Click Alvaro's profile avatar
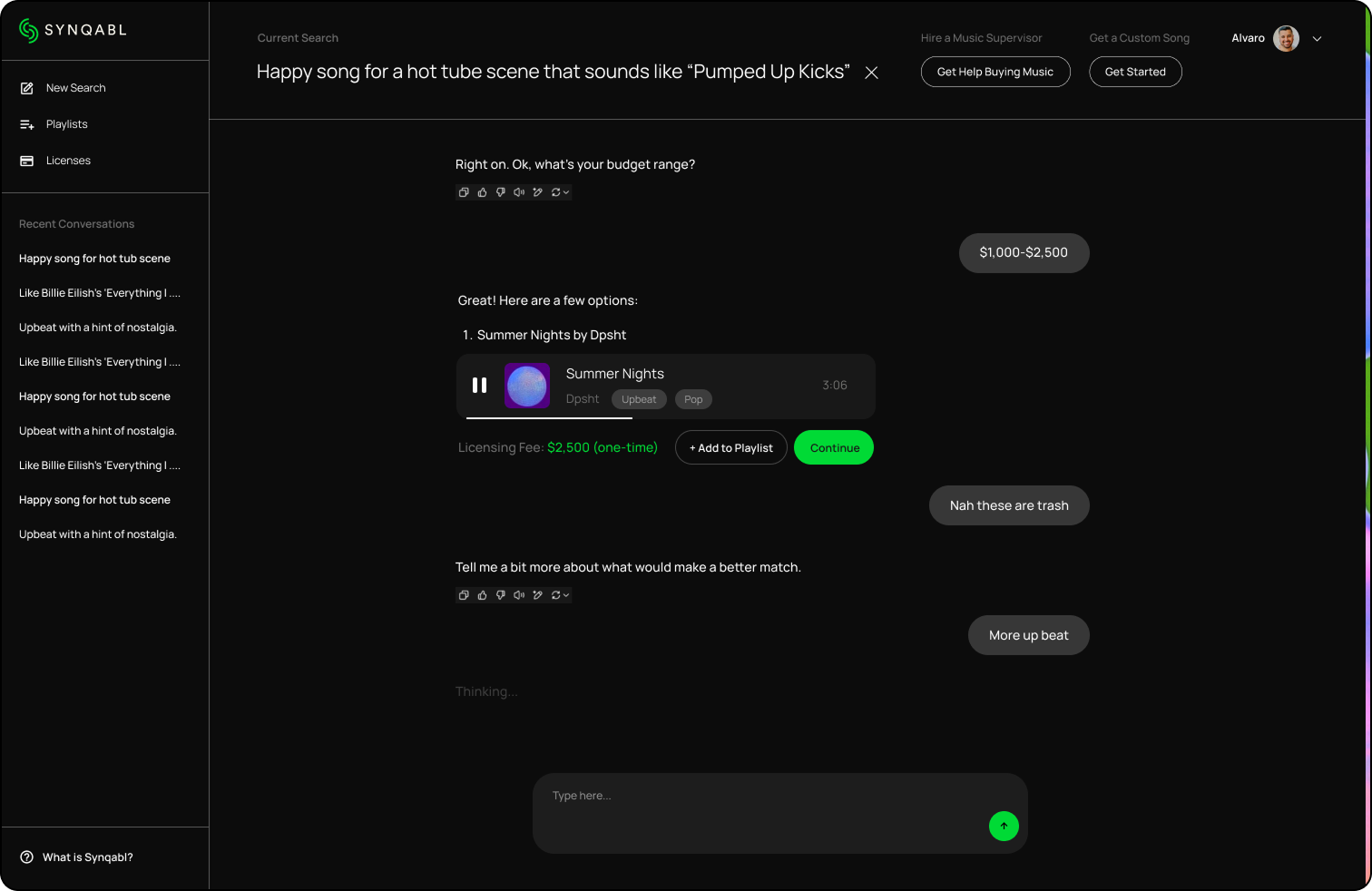Screen dimensions: 1372x891 coord(1286,38)
